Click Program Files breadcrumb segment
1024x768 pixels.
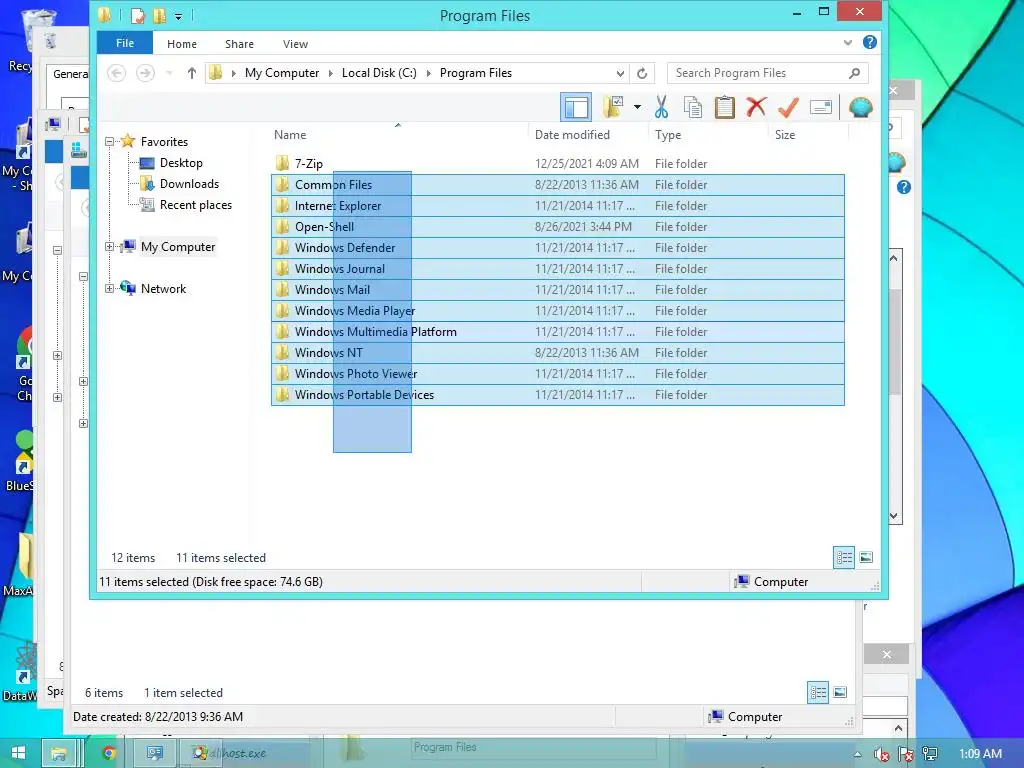click(x=475, y=72)
